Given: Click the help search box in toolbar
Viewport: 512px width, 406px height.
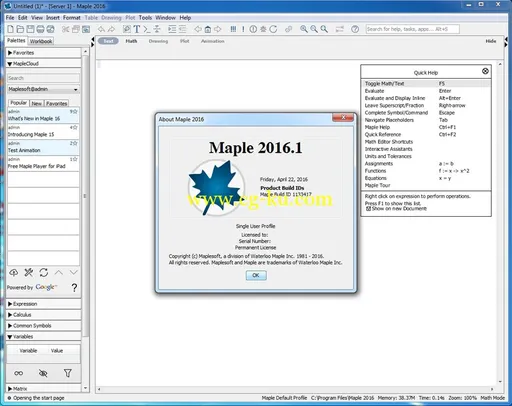Looking at the screenshot, I should (412, 29).
